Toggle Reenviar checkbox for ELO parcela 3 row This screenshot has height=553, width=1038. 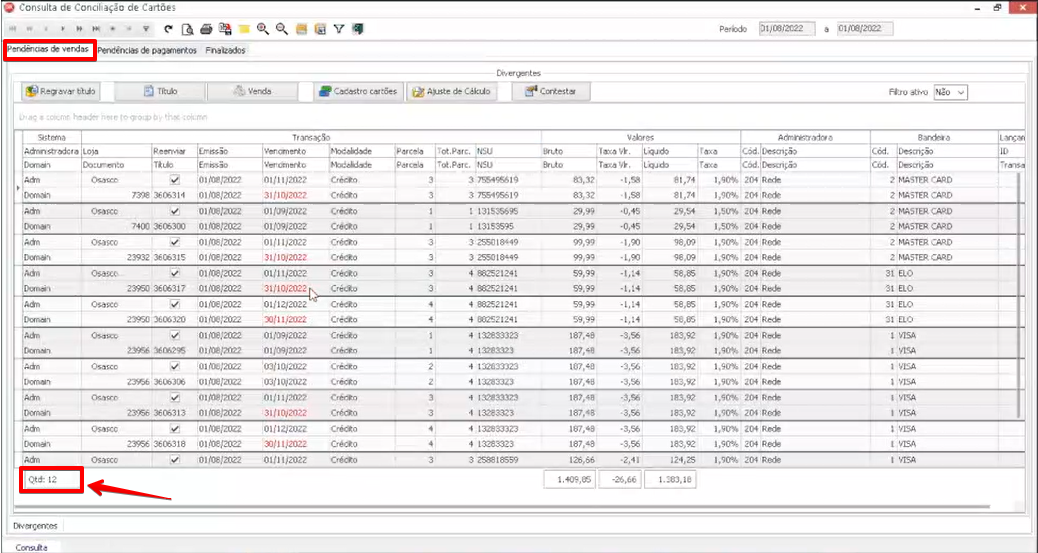(175, 273)
